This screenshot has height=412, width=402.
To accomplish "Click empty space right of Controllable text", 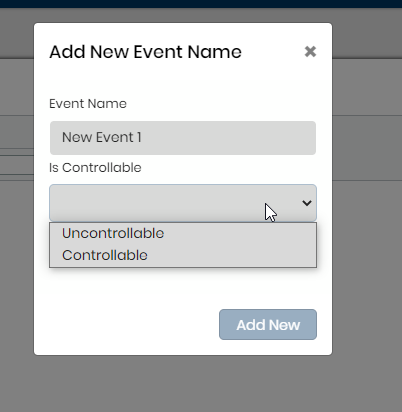I will 232,255.
